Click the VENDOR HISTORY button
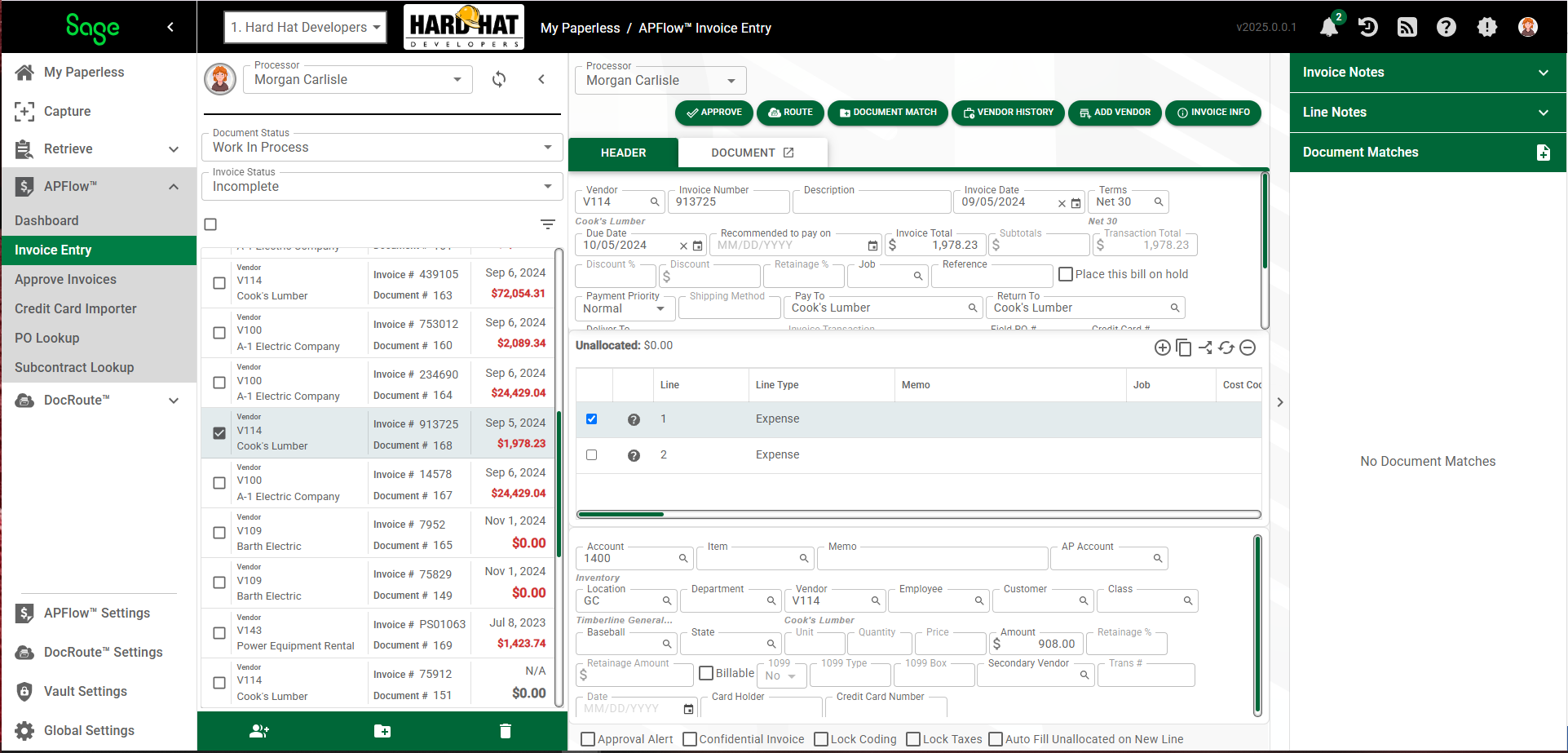This screenshot has width=1568, height=753. (1009, 113)
